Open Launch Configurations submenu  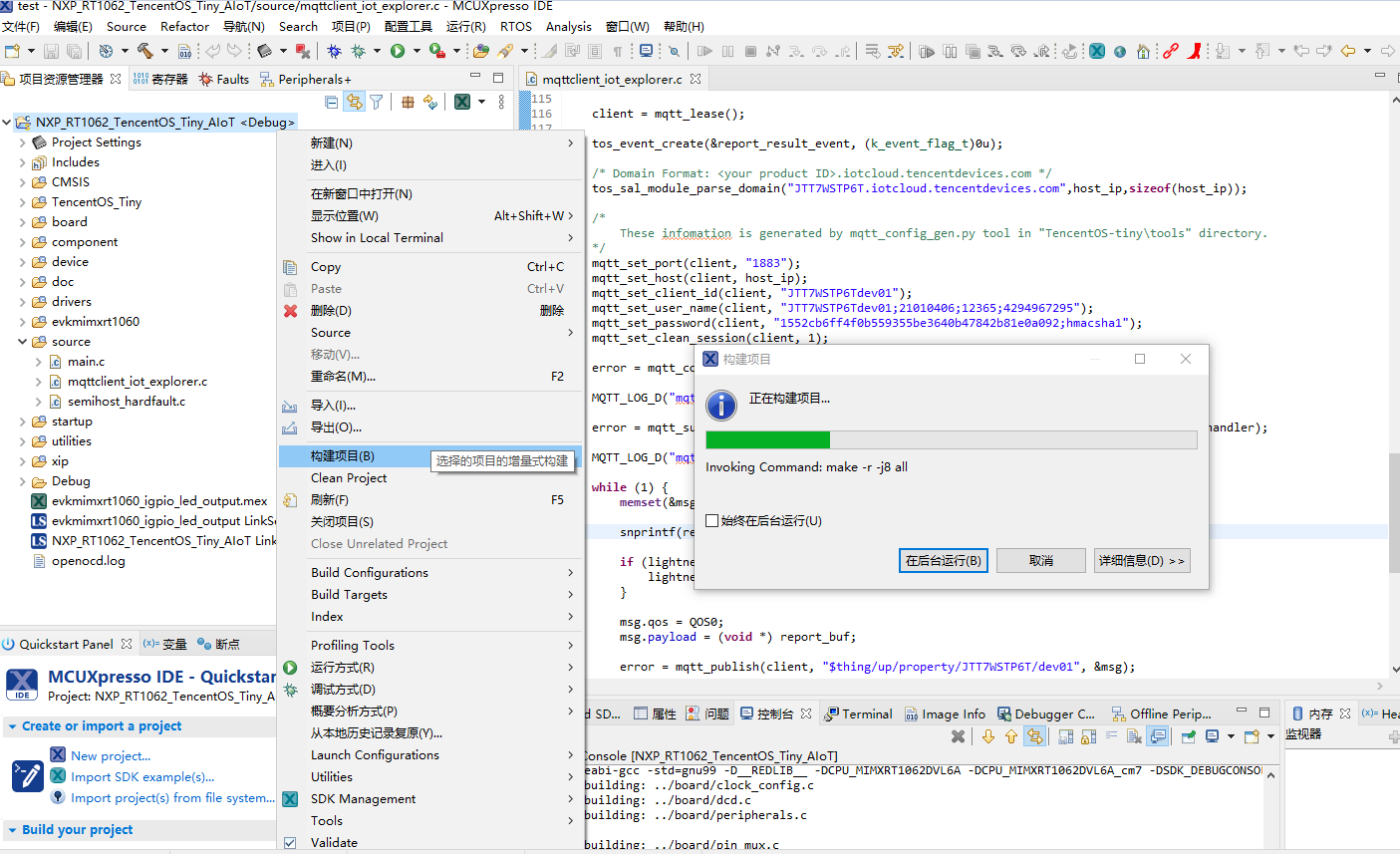[x=432, y=755]
